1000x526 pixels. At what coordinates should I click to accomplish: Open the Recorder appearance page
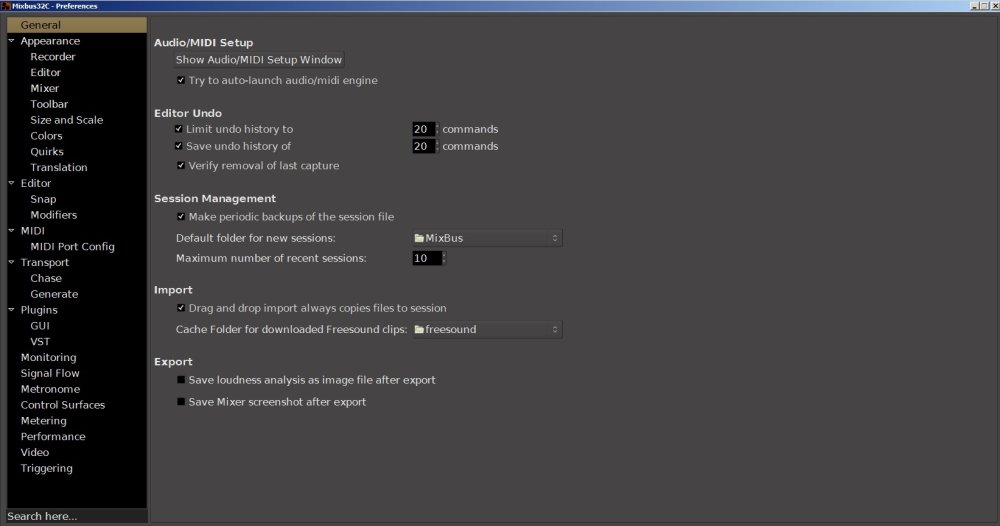tap(52, 57)
